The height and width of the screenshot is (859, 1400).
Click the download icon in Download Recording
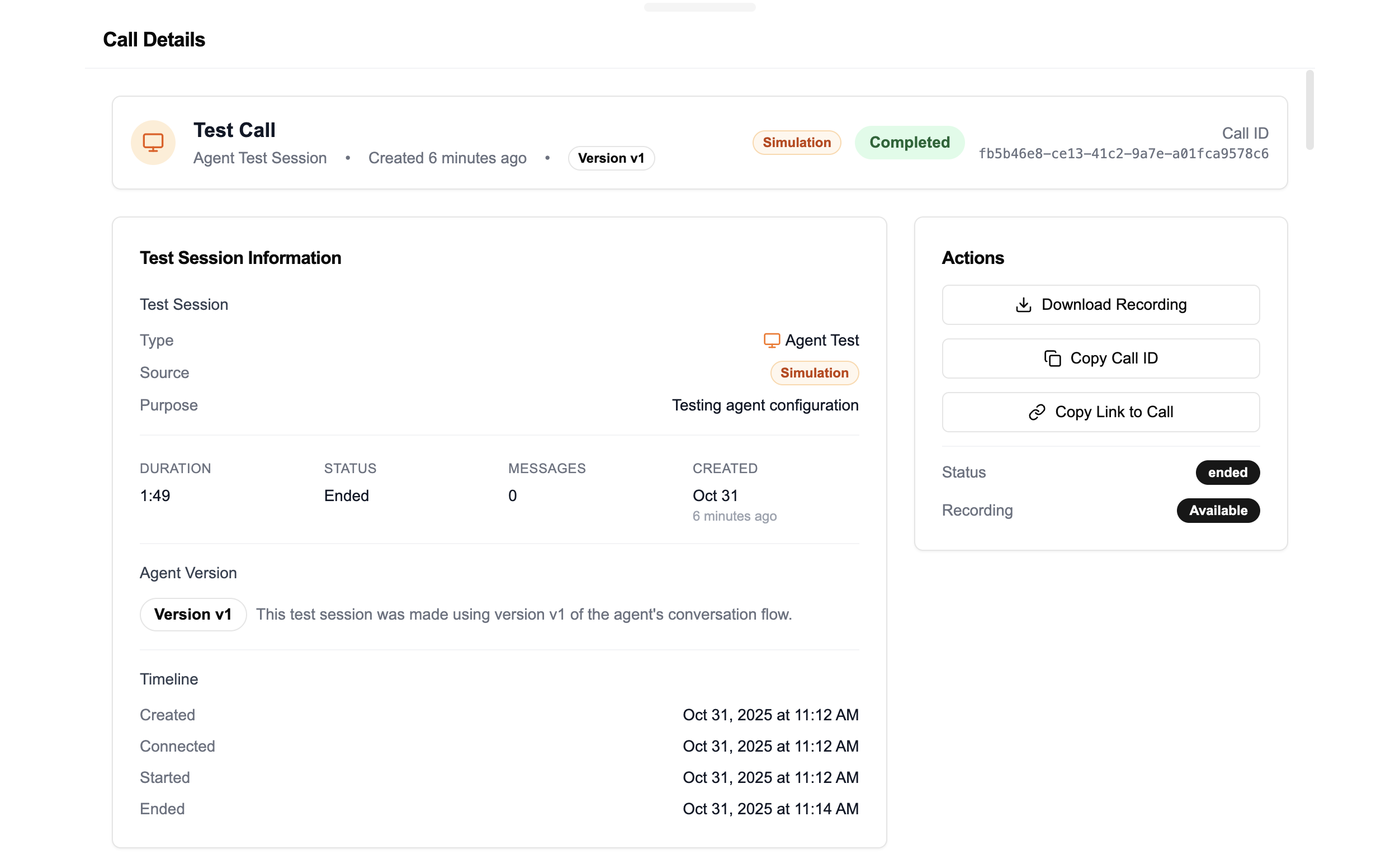(x=1023, y=305)
